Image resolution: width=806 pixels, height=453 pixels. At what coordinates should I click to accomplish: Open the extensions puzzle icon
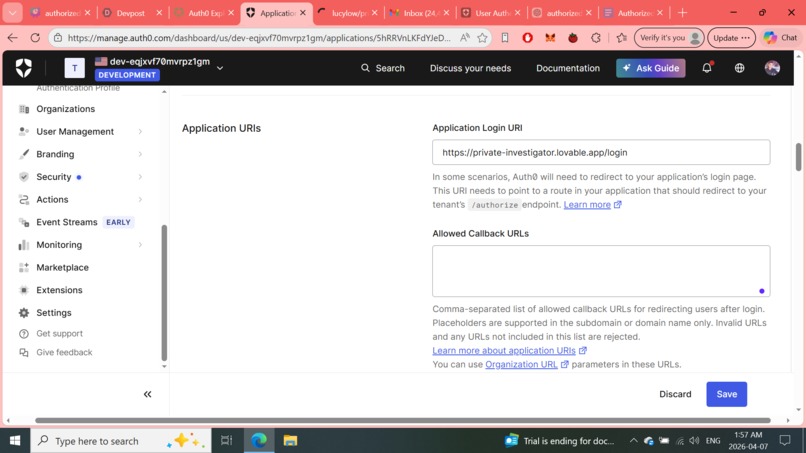(596, 38)
